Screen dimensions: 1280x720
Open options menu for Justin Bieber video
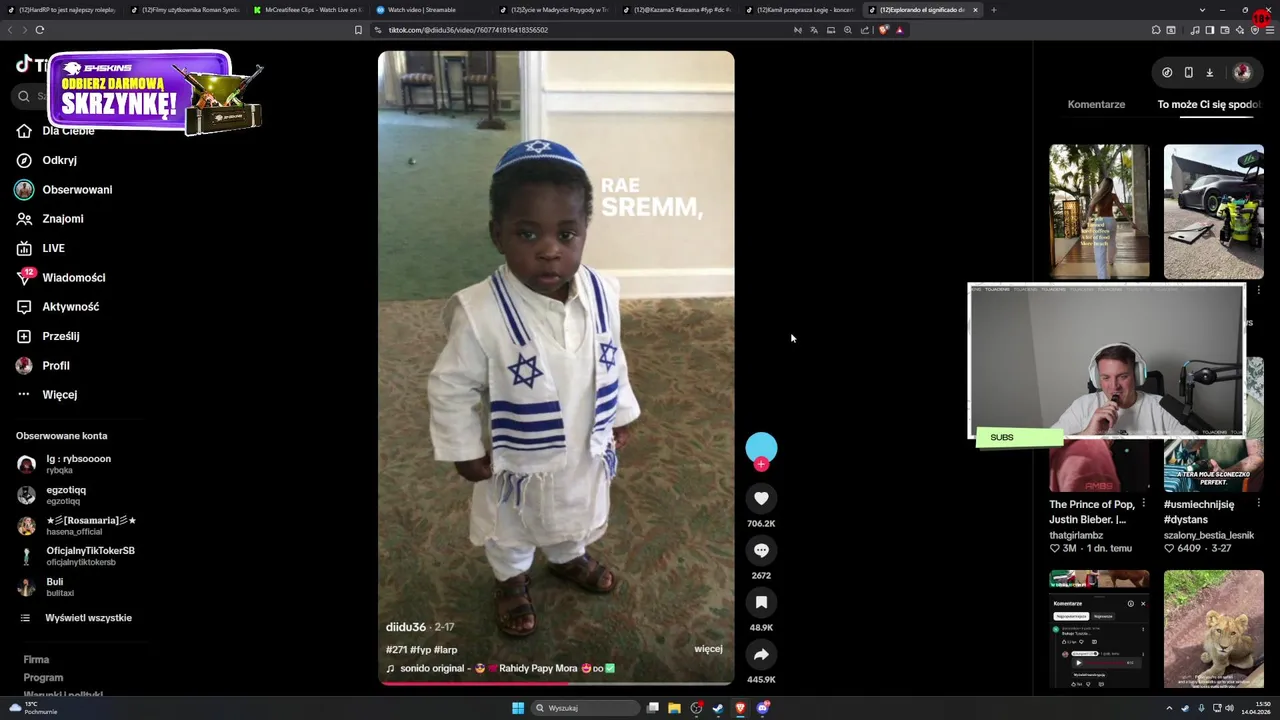click(1143, 503)
